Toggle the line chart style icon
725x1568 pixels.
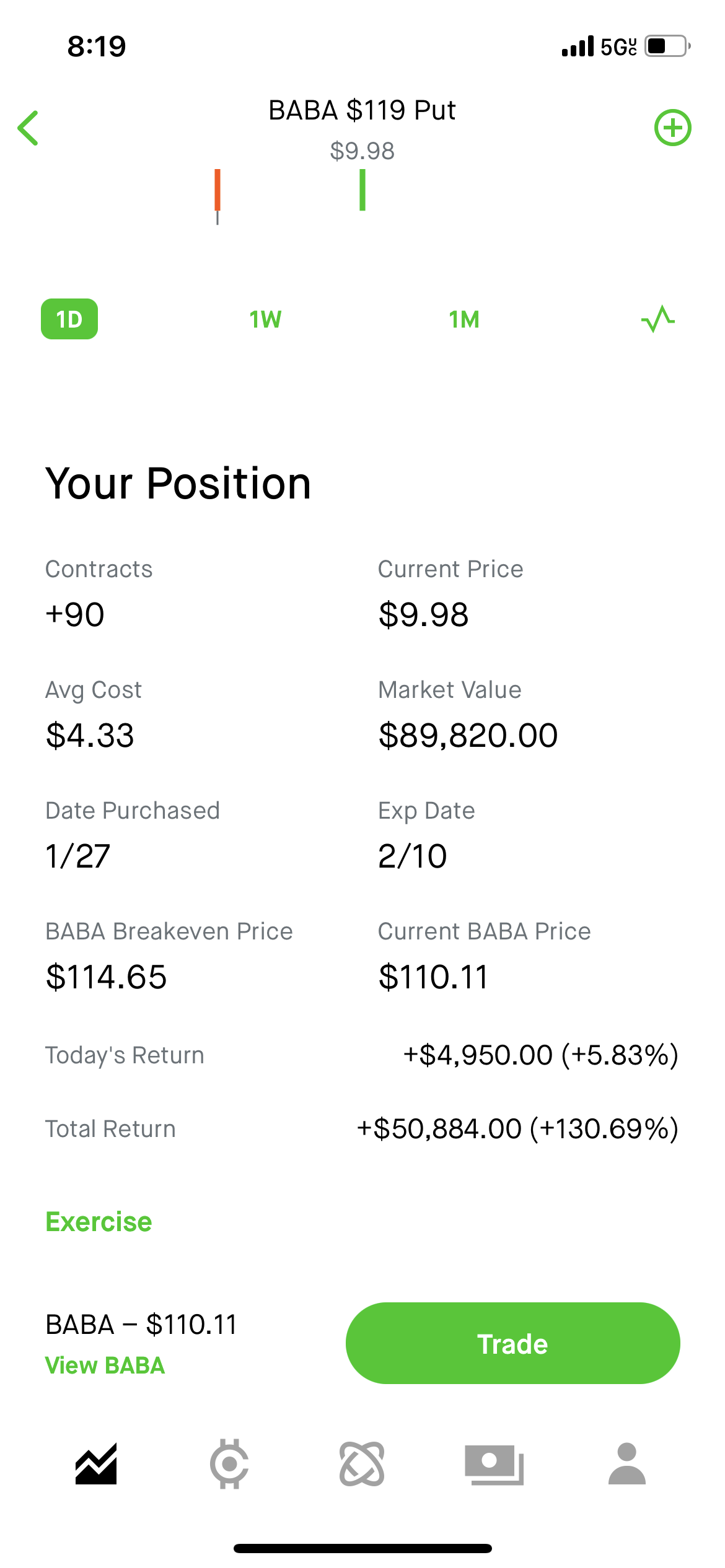click(x=657, y=319)
